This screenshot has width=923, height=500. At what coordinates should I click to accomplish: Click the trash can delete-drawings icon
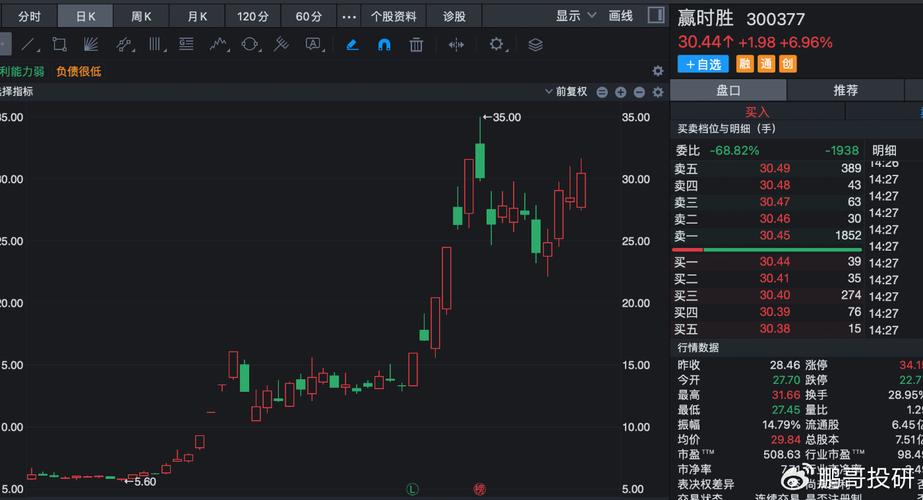tap(416, 45)
